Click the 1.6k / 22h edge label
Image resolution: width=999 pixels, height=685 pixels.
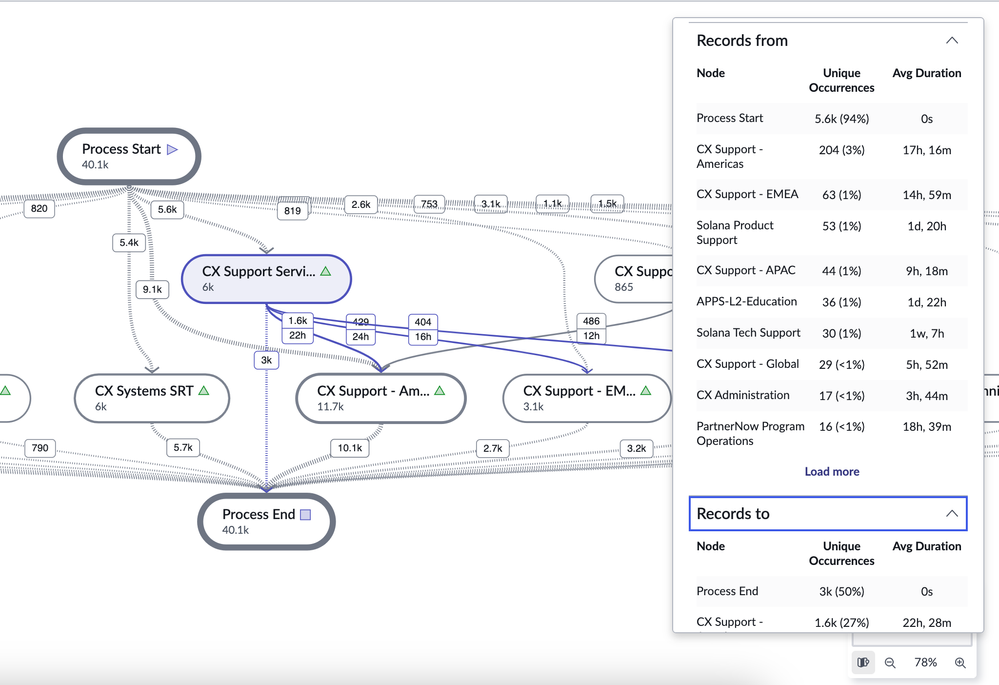(297, 325)
